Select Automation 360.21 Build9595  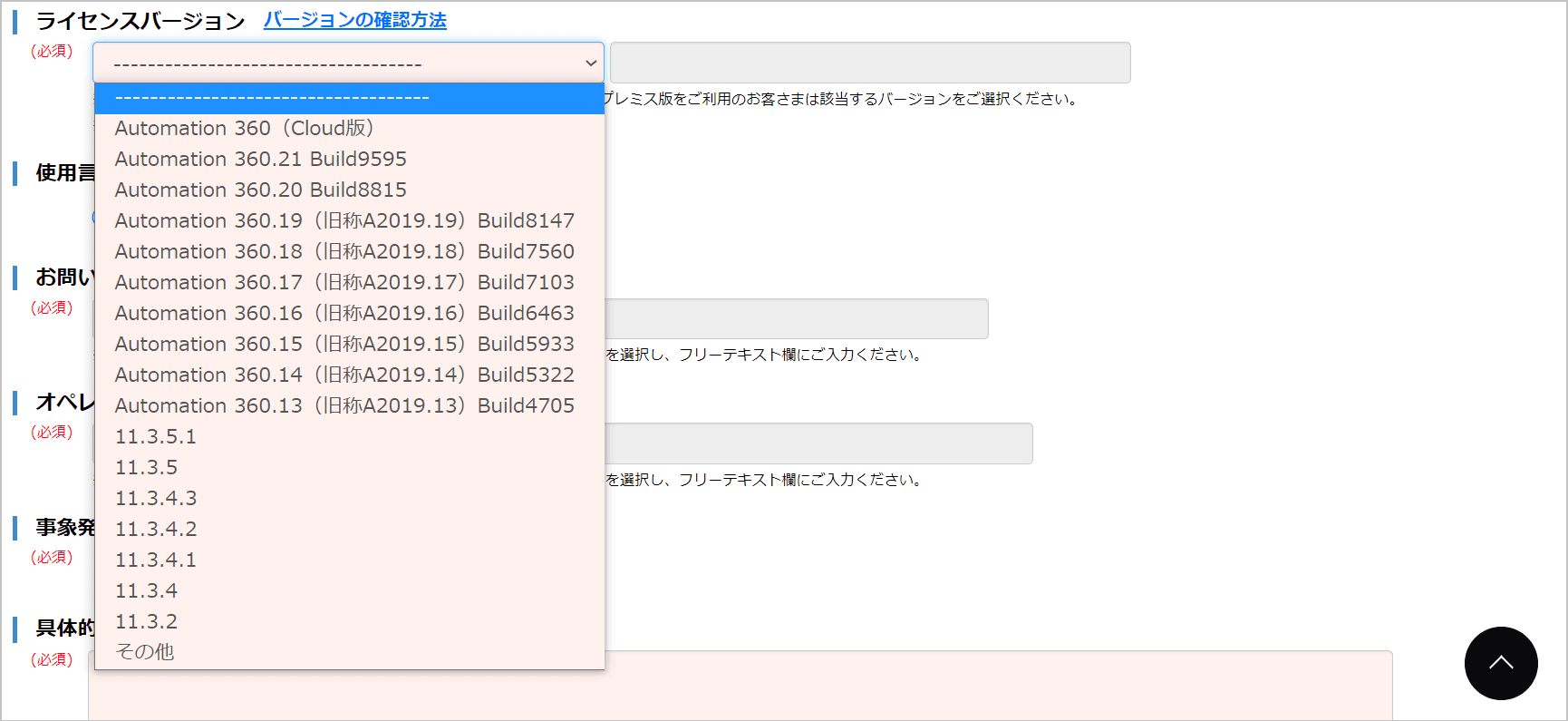coord(350,160)
